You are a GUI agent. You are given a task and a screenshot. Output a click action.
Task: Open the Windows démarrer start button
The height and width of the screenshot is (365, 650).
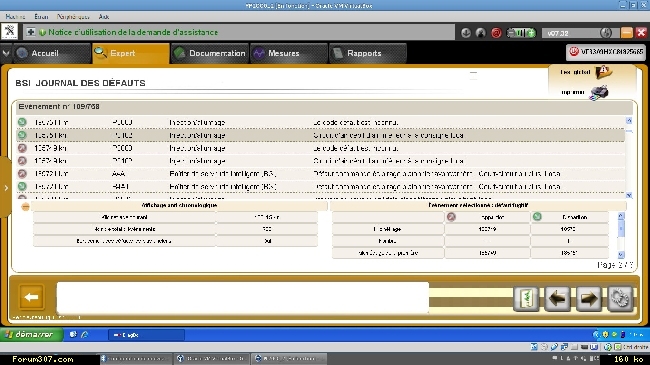click(32, 334)
